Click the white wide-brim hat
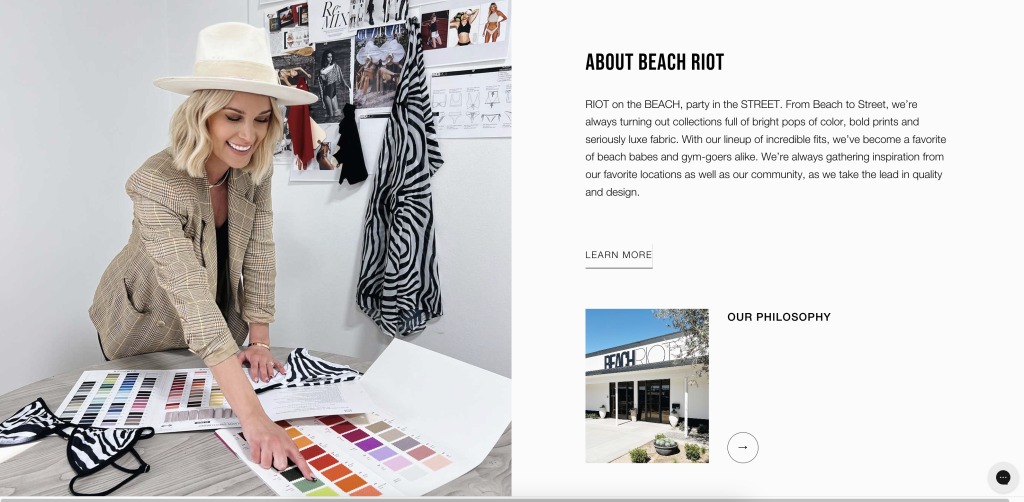The height and width of the screenshot is (502, 1024). click(235, 65)
